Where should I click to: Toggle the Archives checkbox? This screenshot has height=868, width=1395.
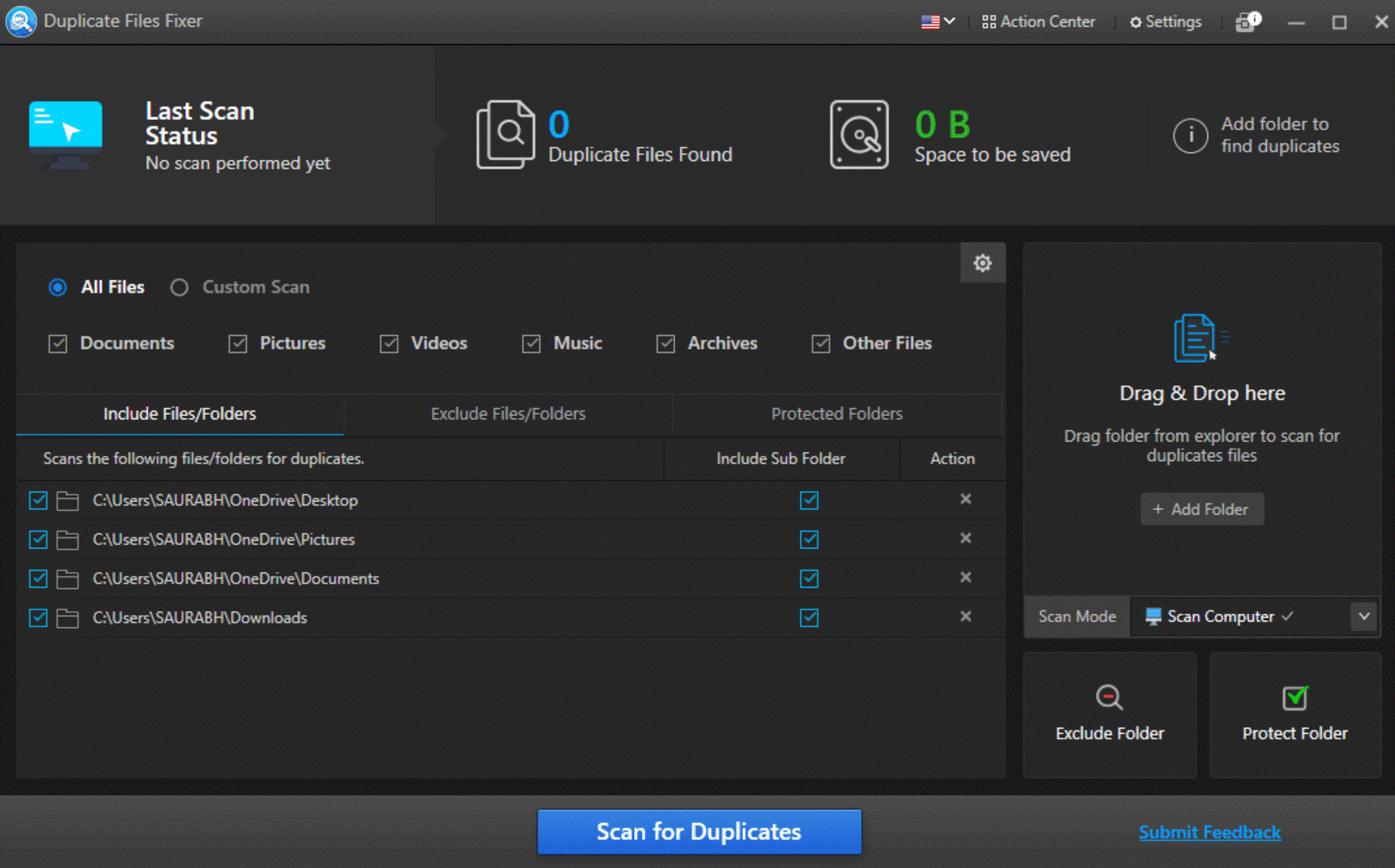tap(665, 344)
